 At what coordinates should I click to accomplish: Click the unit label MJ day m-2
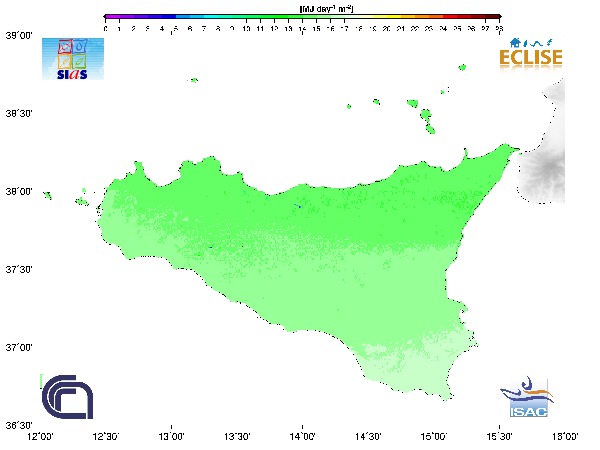(x=326, y=8)
